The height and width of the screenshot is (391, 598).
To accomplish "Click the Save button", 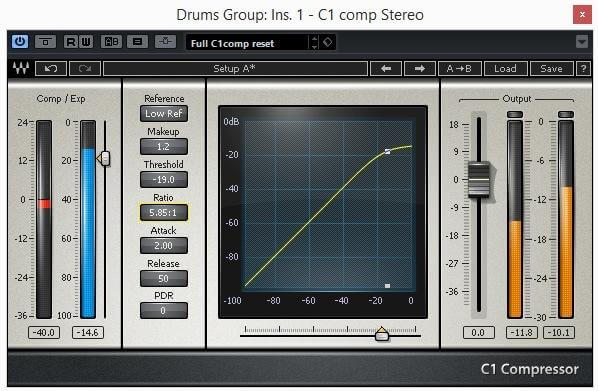I will 551,69.
